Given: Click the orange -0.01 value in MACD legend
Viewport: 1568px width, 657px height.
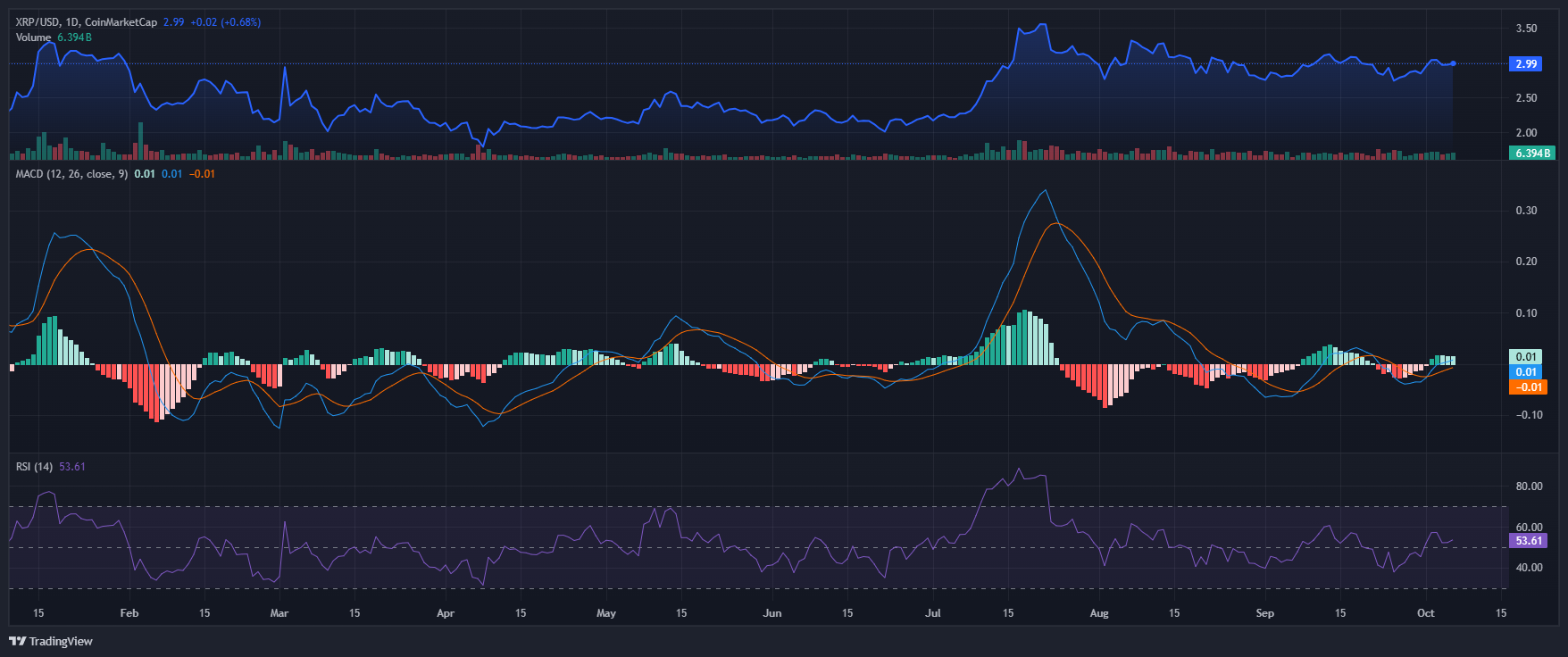Looking at the screenshot, I should 203,174.
